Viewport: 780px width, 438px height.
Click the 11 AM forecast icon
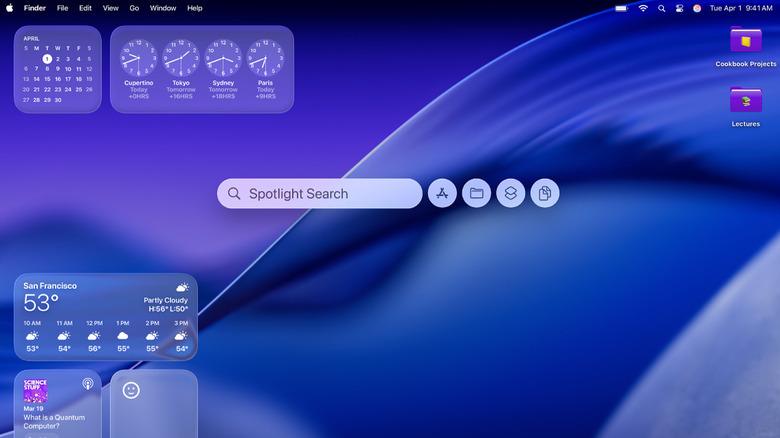pyautogui.click(x=64, y=335)
